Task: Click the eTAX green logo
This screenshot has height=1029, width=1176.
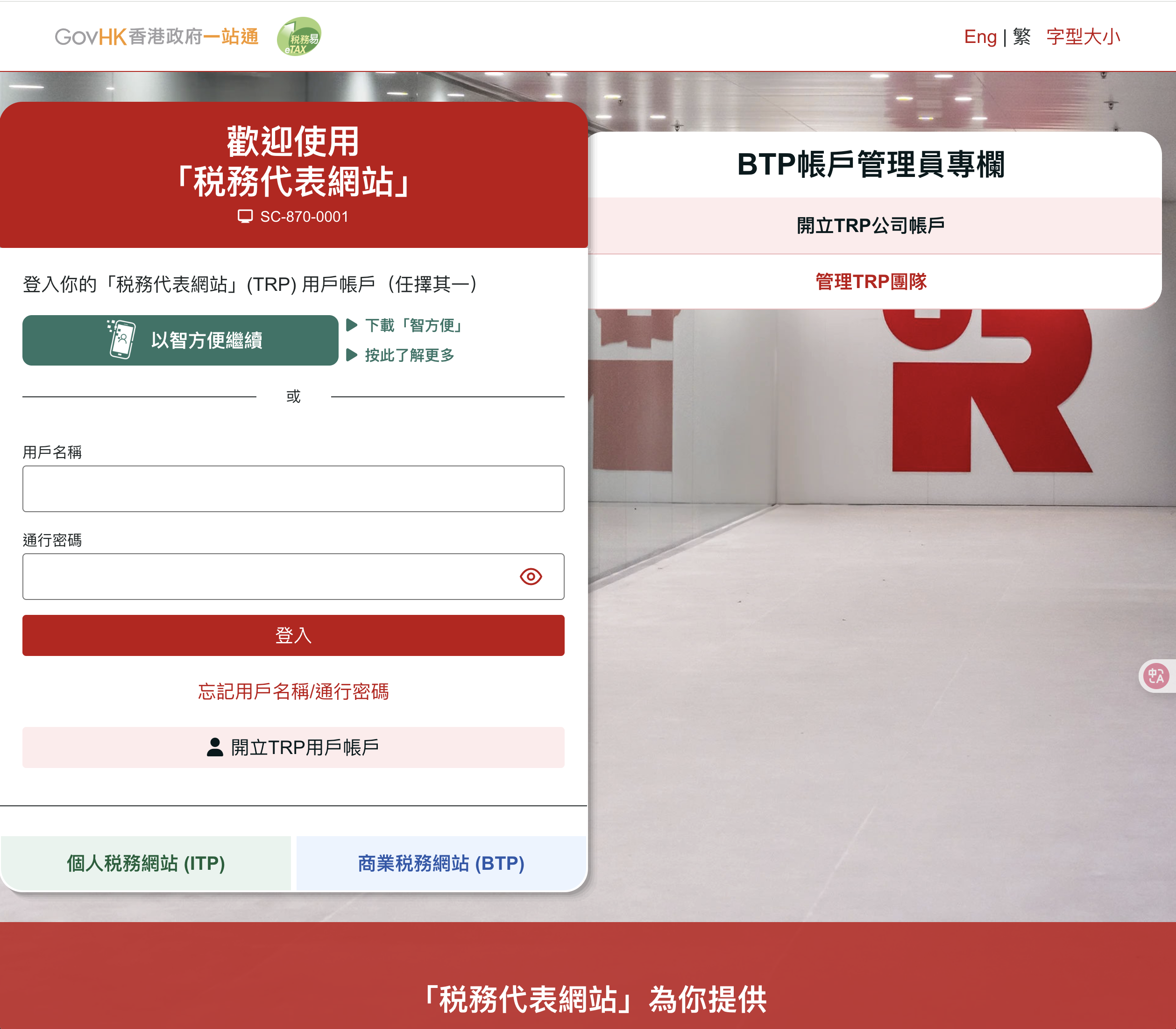Action: point(299,37)
